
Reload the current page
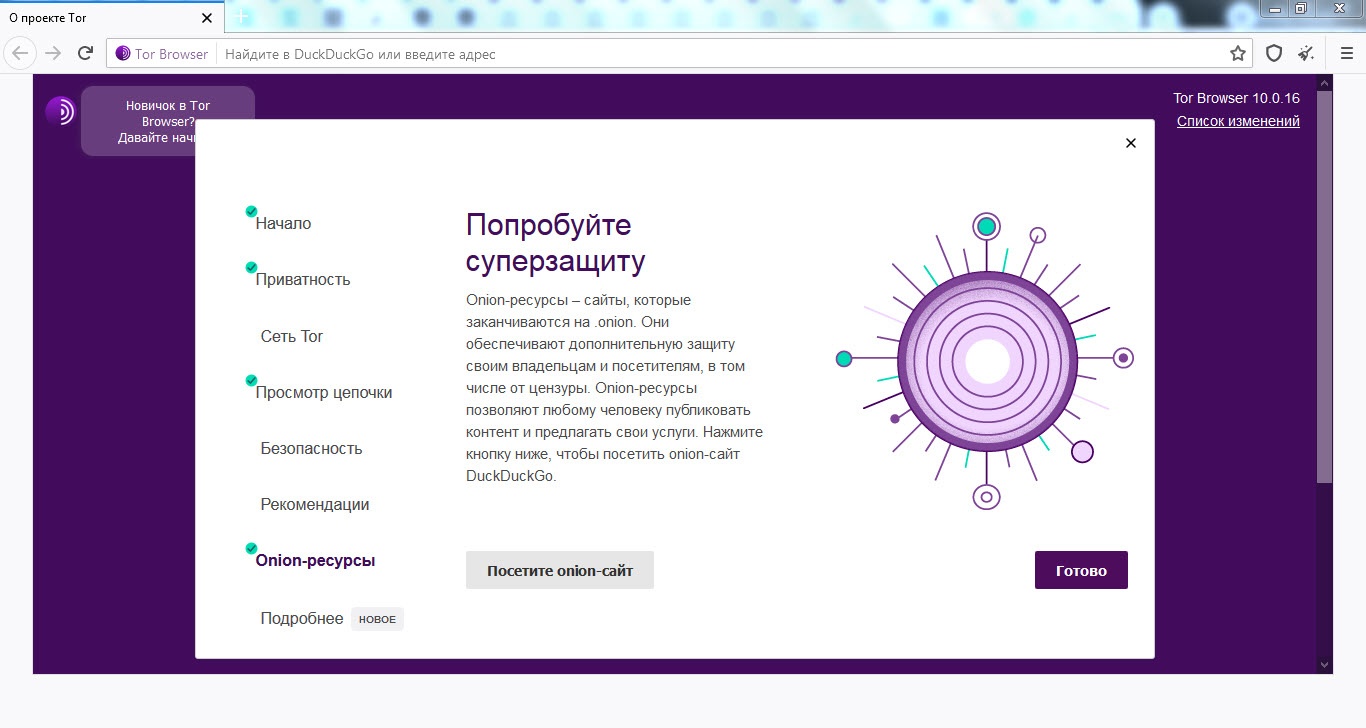(86, 53)
